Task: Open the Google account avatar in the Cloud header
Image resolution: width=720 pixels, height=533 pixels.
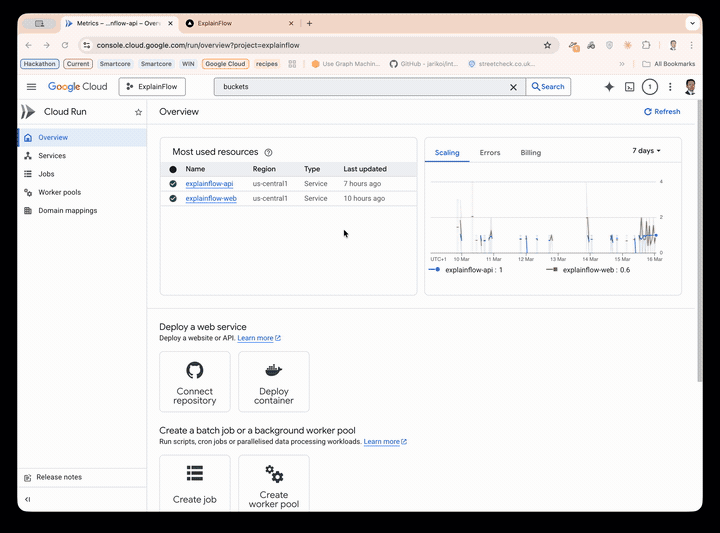Action: tap(690, 87)
